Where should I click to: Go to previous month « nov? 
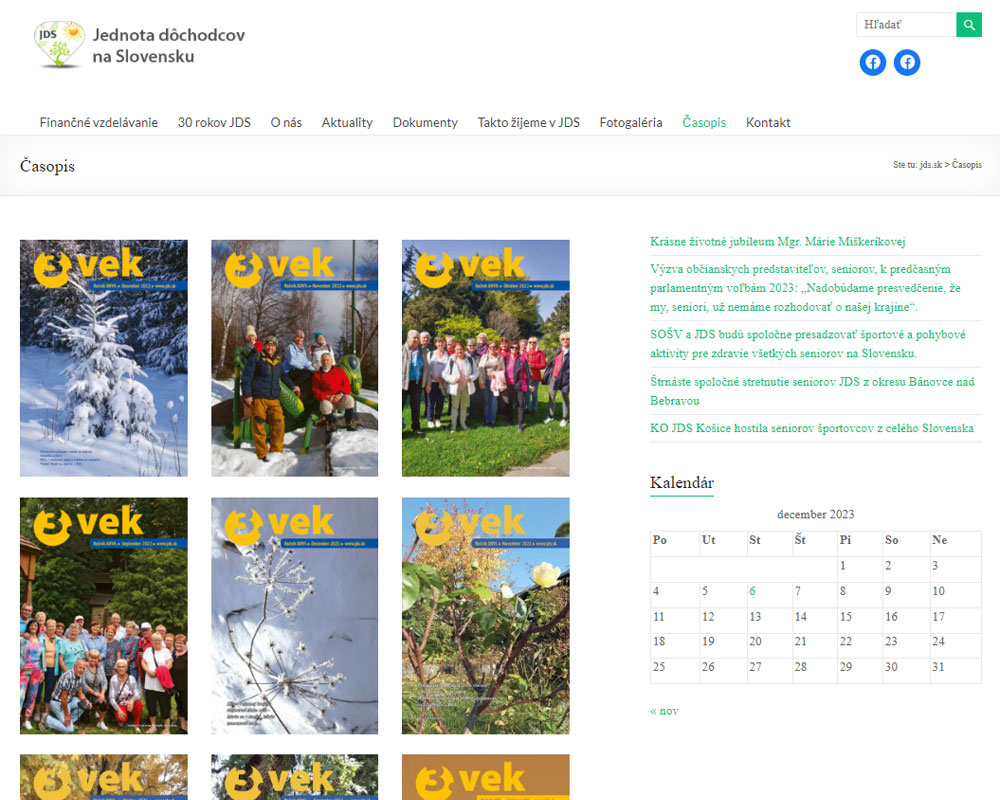(664, 711)
